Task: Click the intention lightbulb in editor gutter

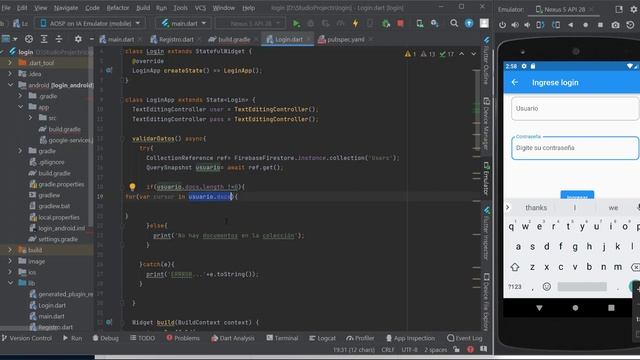Action: coord(132,187)
